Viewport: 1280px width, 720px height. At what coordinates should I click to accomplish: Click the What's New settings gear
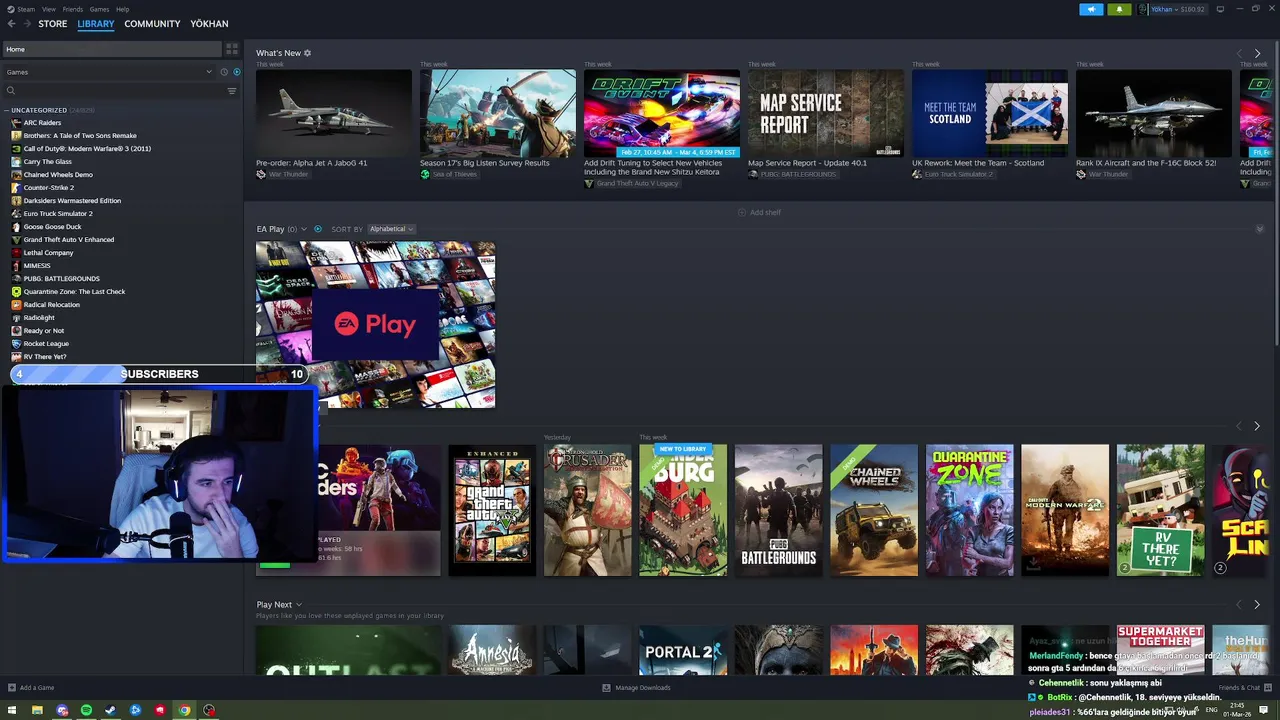(x=307, y=53)
